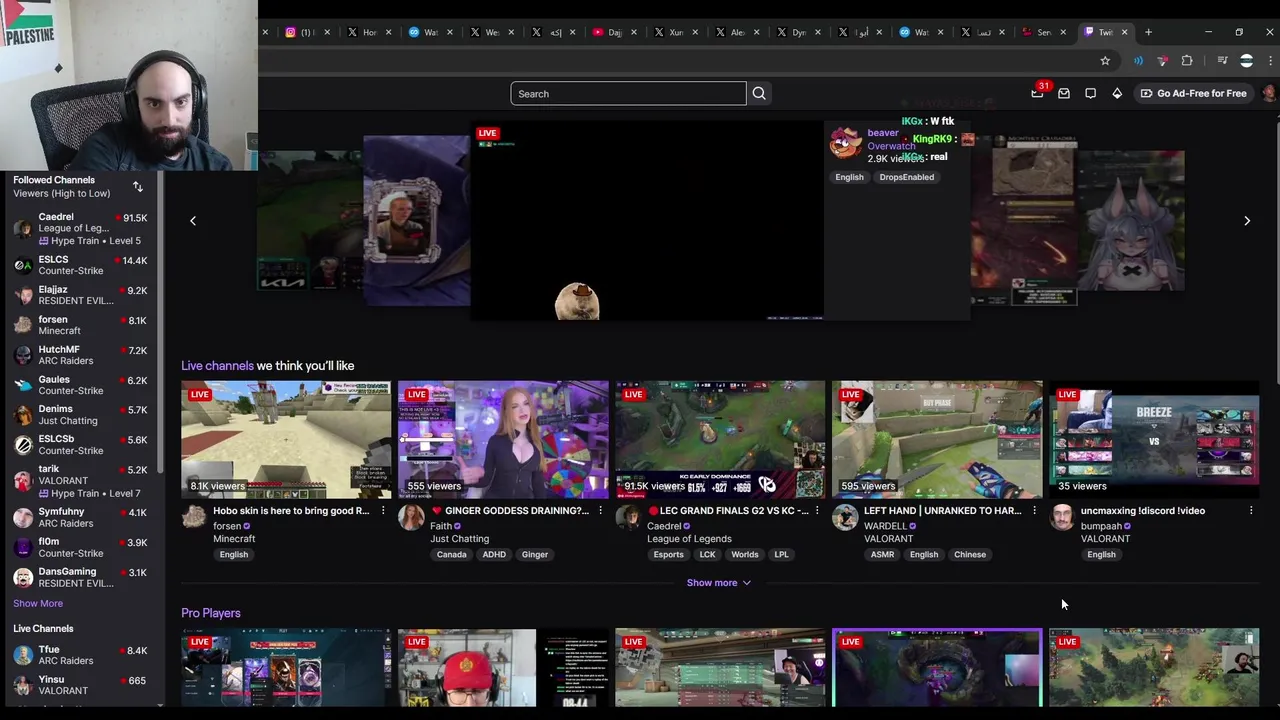Open forsen channel in sidebar

point(81,325)
